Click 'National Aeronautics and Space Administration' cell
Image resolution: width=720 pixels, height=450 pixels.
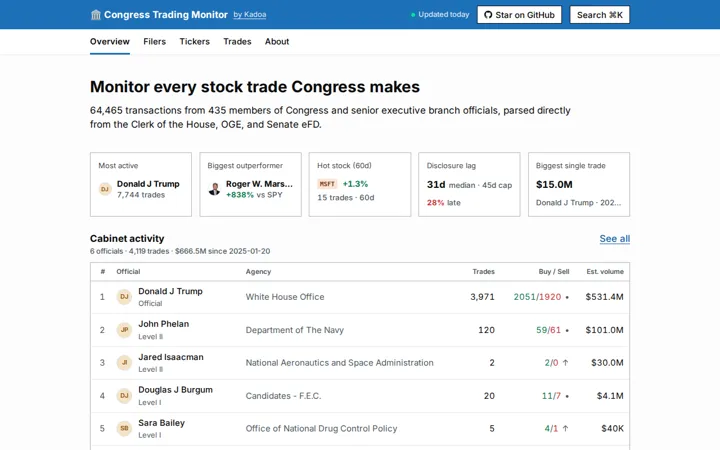click(339, 363)
